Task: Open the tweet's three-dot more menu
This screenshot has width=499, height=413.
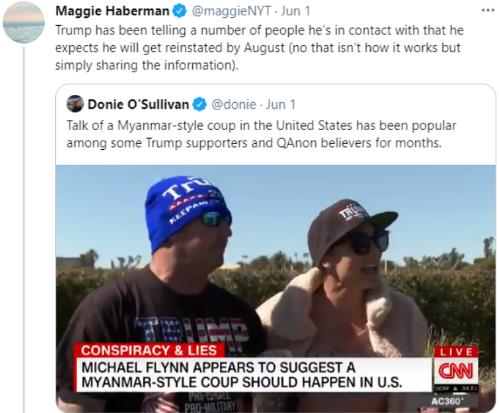Action: (x=488, y=10)
